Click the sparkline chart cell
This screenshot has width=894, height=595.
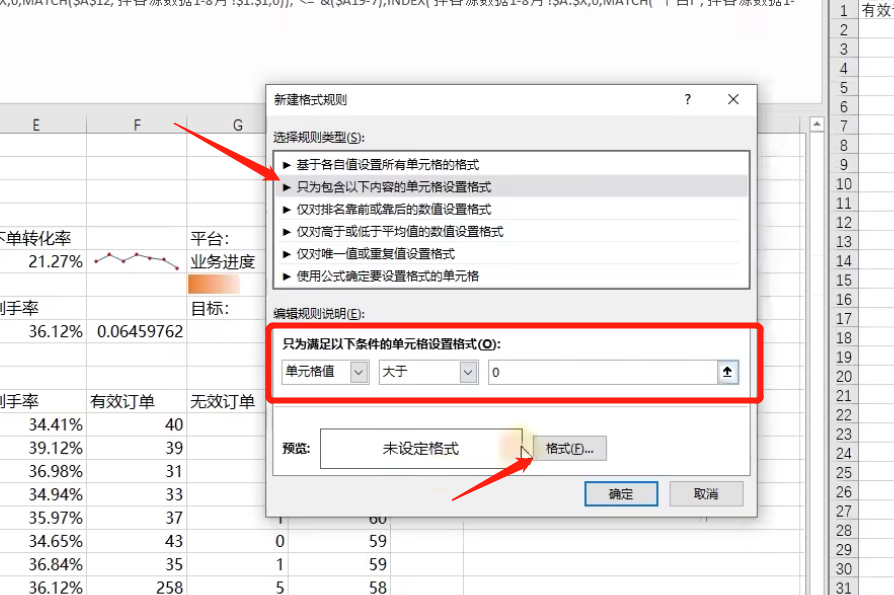coord(137,262)
